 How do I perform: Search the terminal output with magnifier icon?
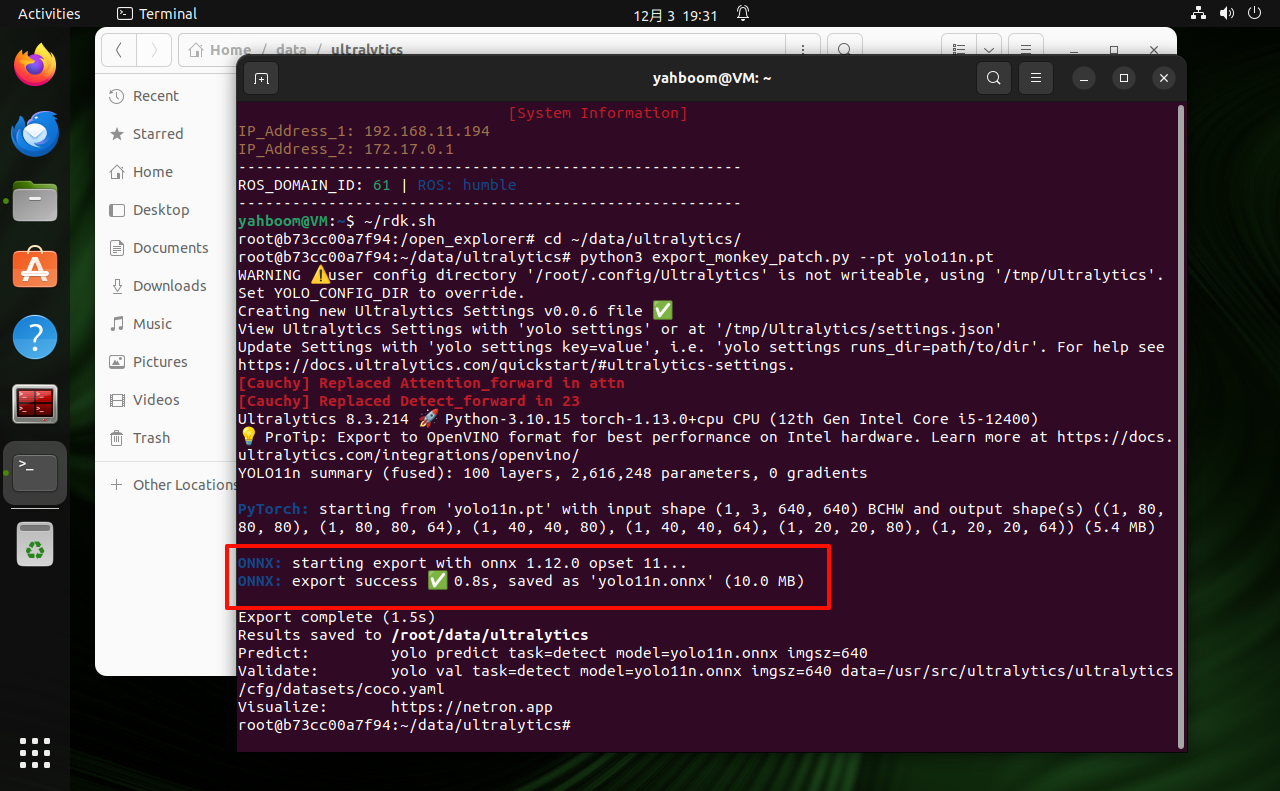pyautogui.click(x=993, y=78)
